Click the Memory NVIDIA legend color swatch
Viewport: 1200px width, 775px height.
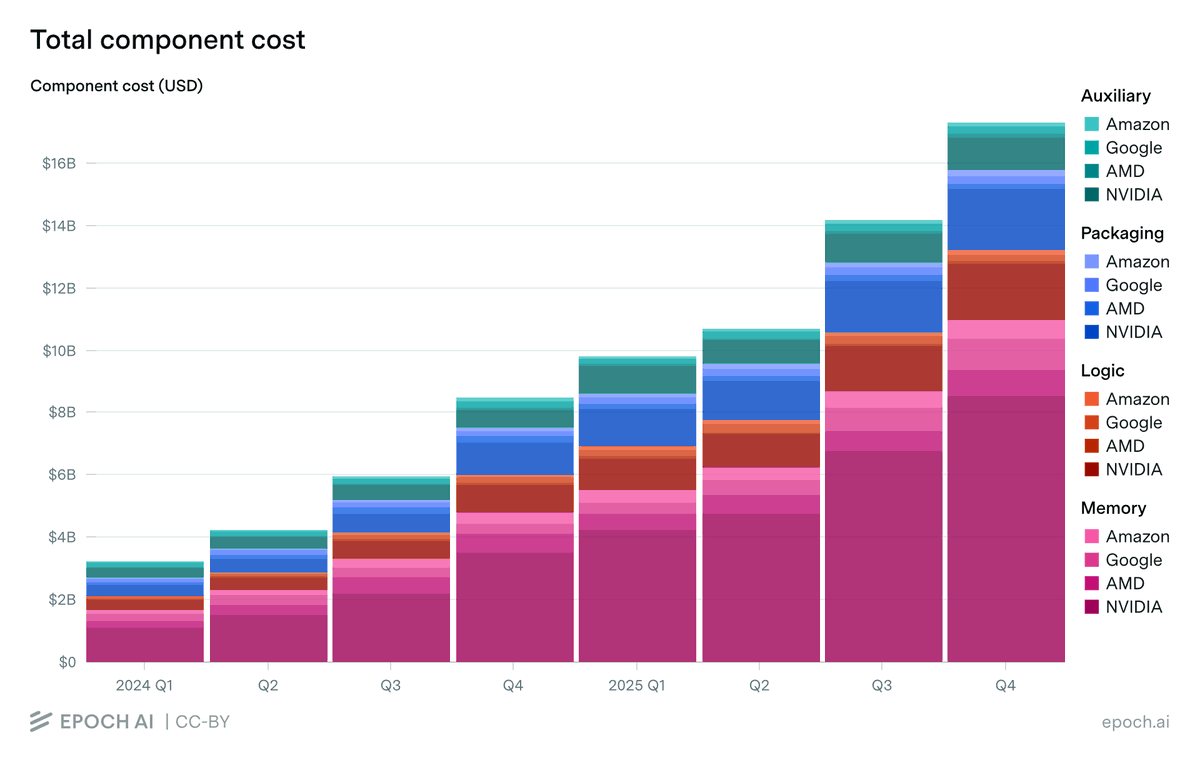click(1092, 607)
